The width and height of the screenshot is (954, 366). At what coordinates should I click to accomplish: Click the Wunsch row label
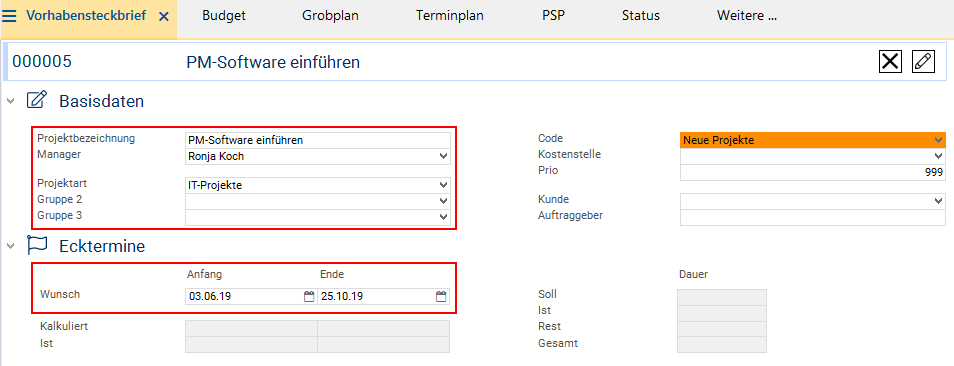(x=60, y=294)
